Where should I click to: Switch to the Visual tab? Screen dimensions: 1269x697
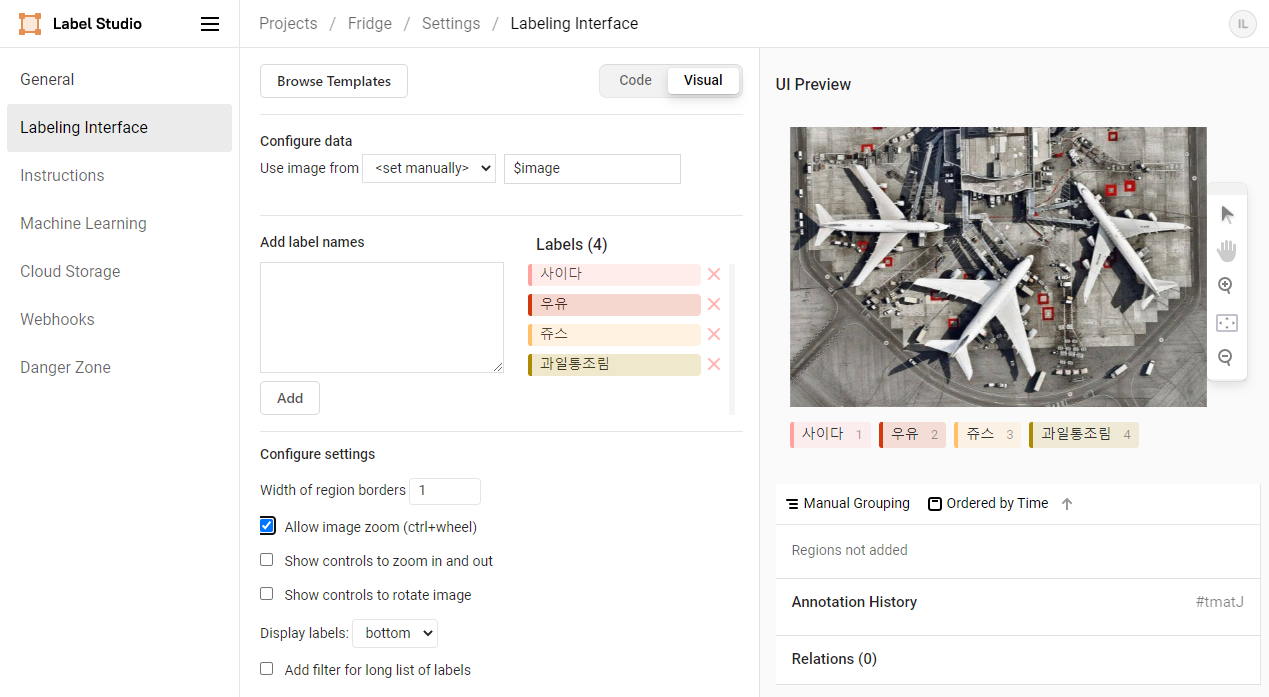703,80
